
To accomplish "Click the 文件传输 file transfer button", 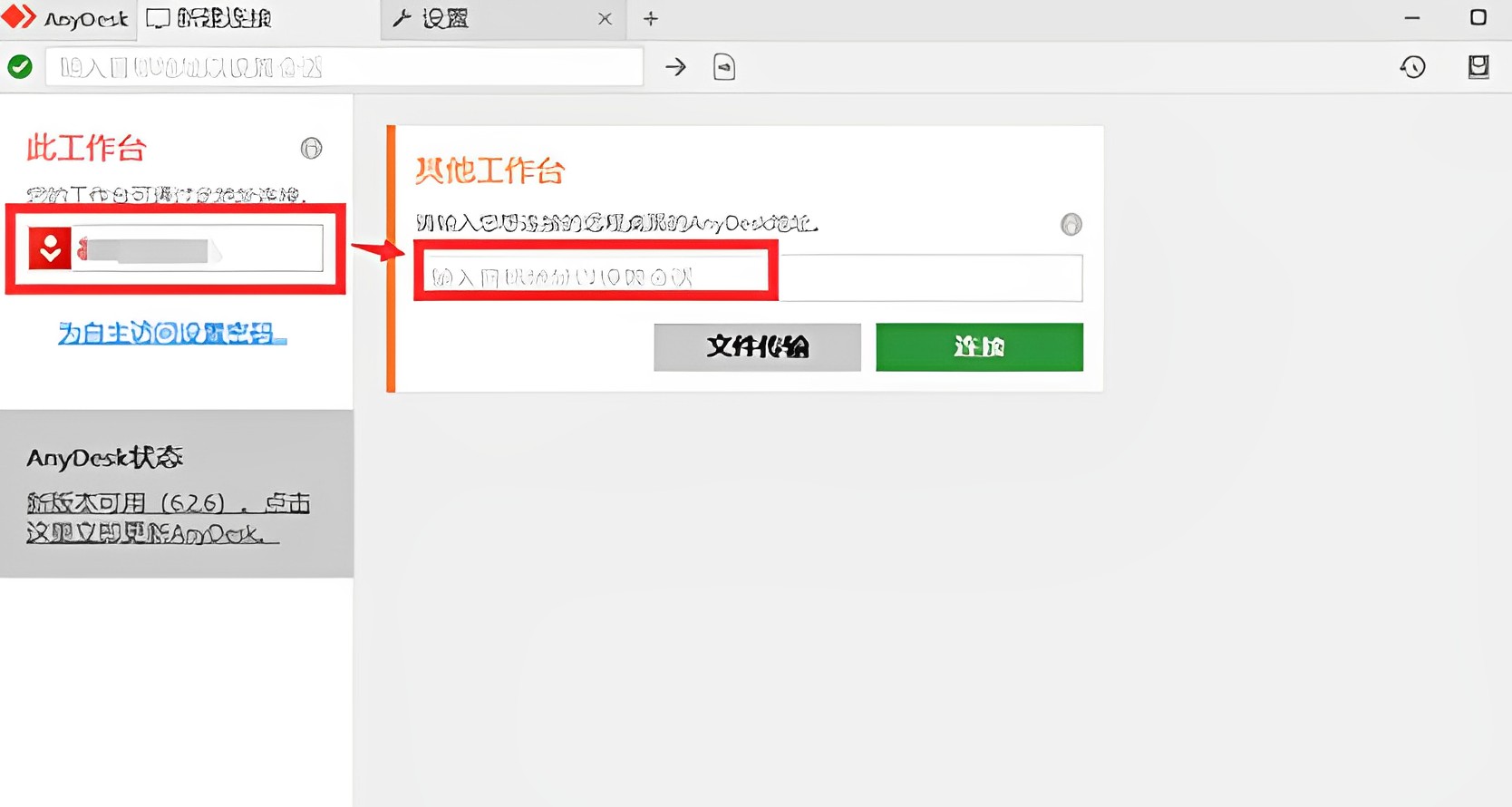I will pyautogui.click(x=757, y=347).
